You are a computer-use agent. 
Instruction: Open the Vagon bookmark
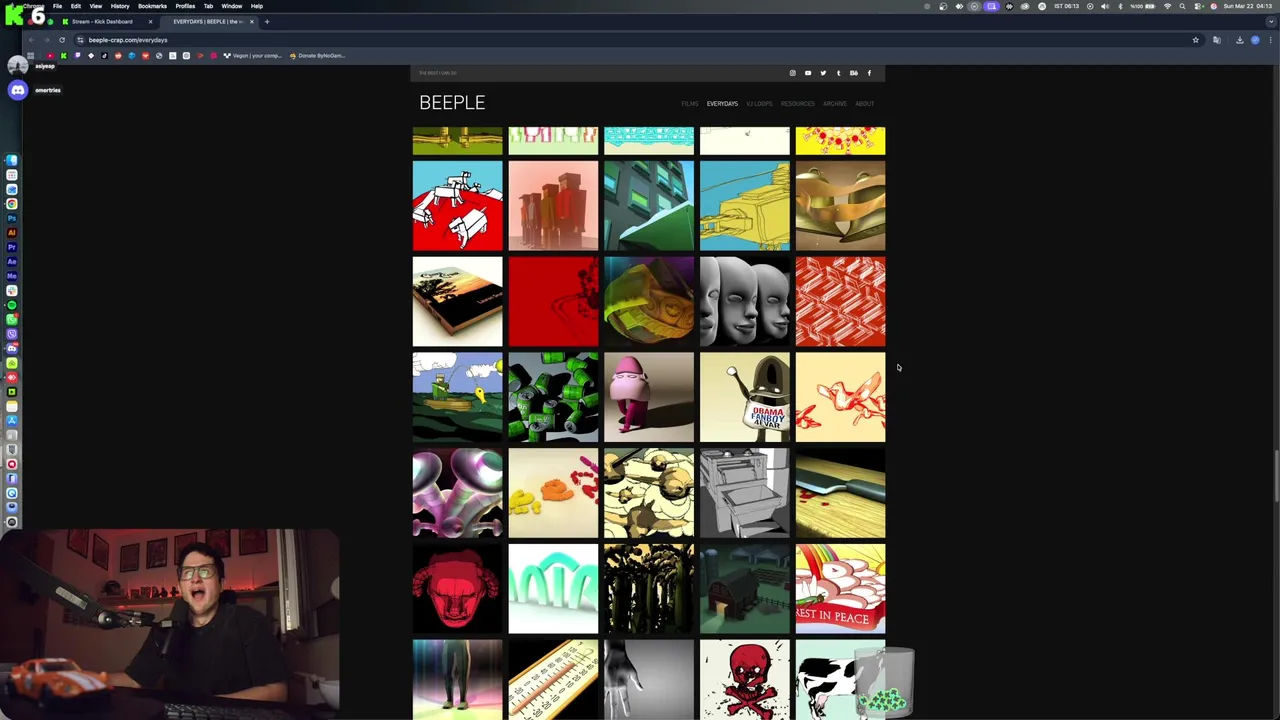(x=252, y=56)
